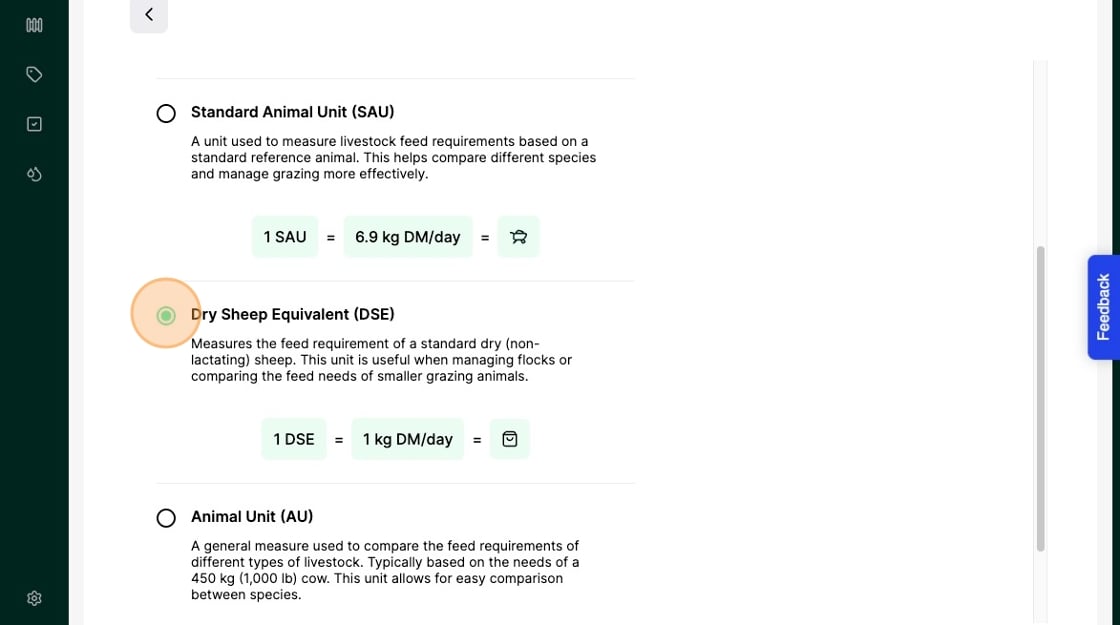The image size is (1120, 625).
Task: Open the Feedback side tab
Action: coord(1103,307)
